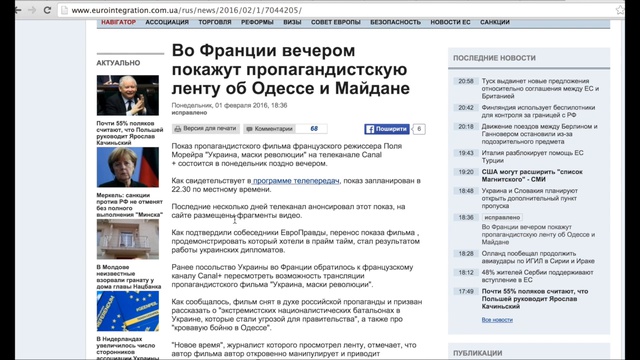Viewport: 640px width, 360px height.
Task: Open the АССОЦИАЦИЯ section
Action: coord(167,22)
